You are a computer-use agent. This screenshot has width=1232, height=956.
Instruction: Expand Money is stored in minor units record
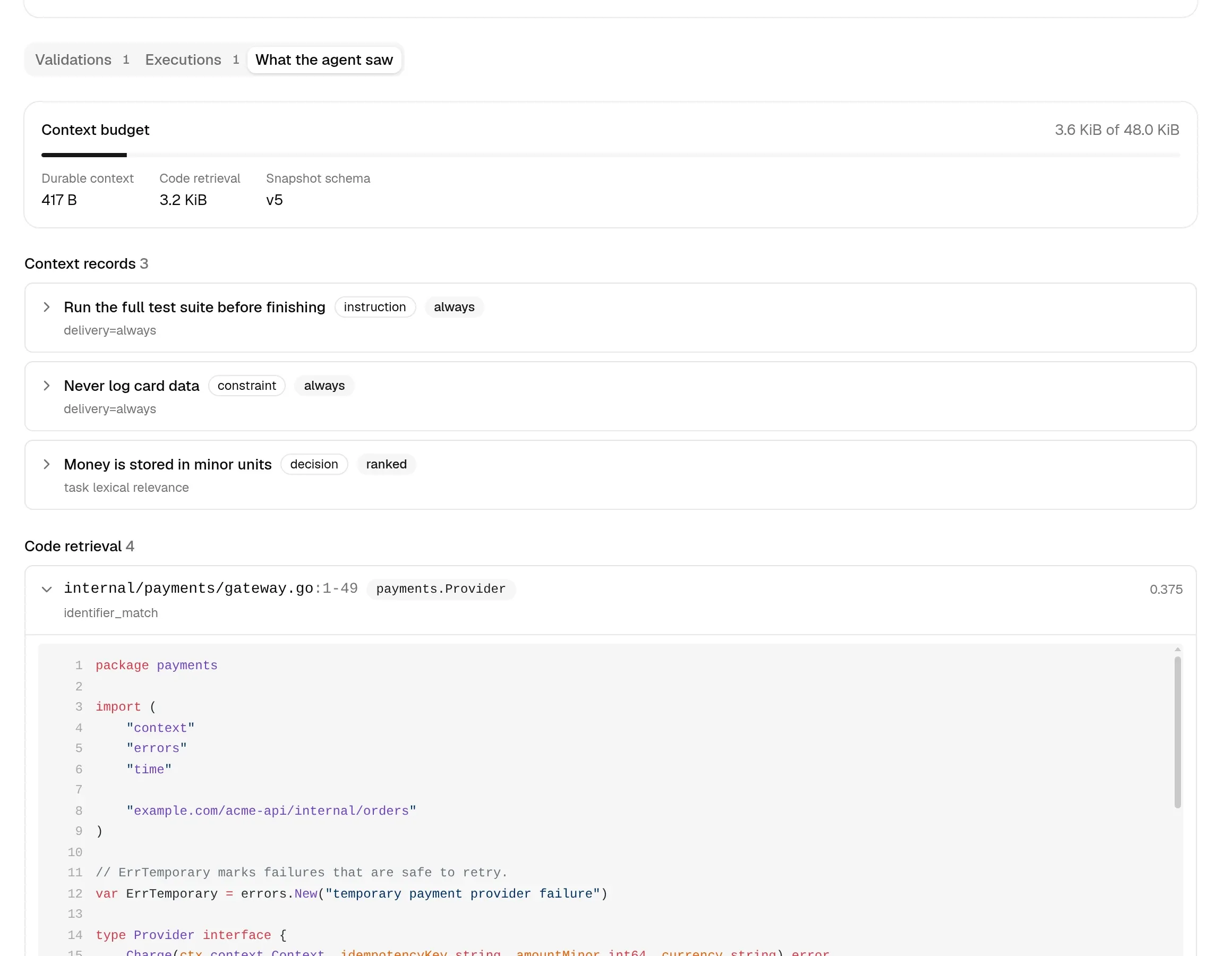[x=47, y=464]
